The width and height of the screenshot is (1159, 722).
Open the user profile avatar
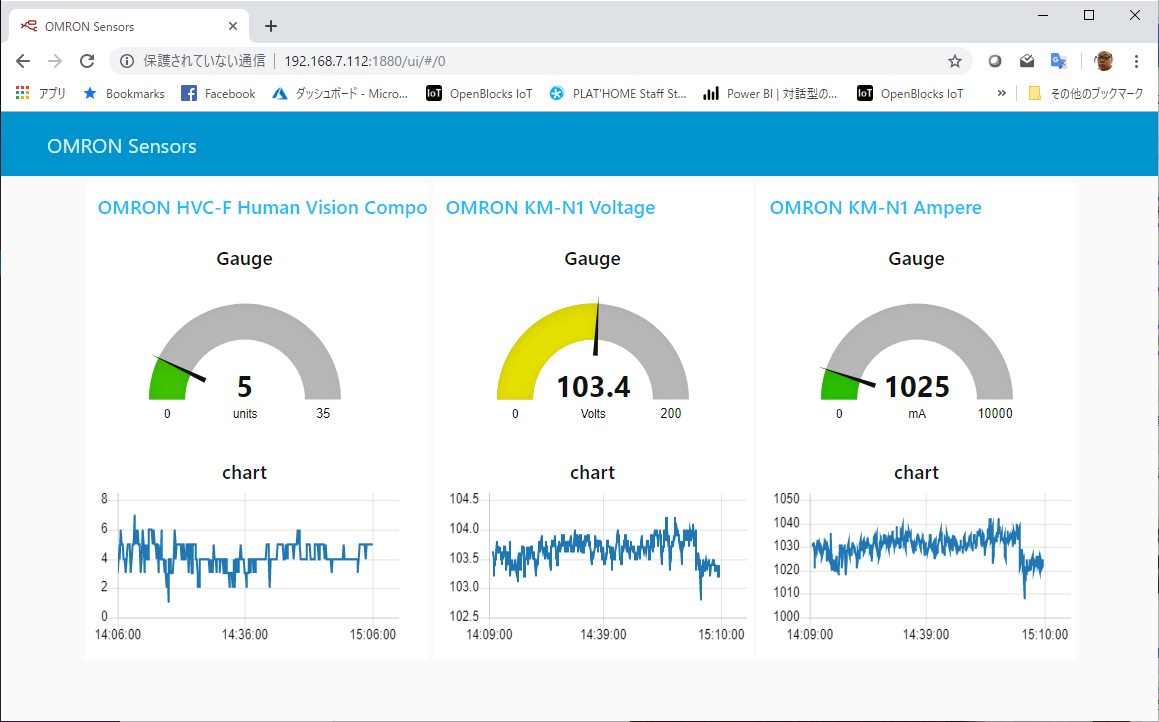point(1104,61)
